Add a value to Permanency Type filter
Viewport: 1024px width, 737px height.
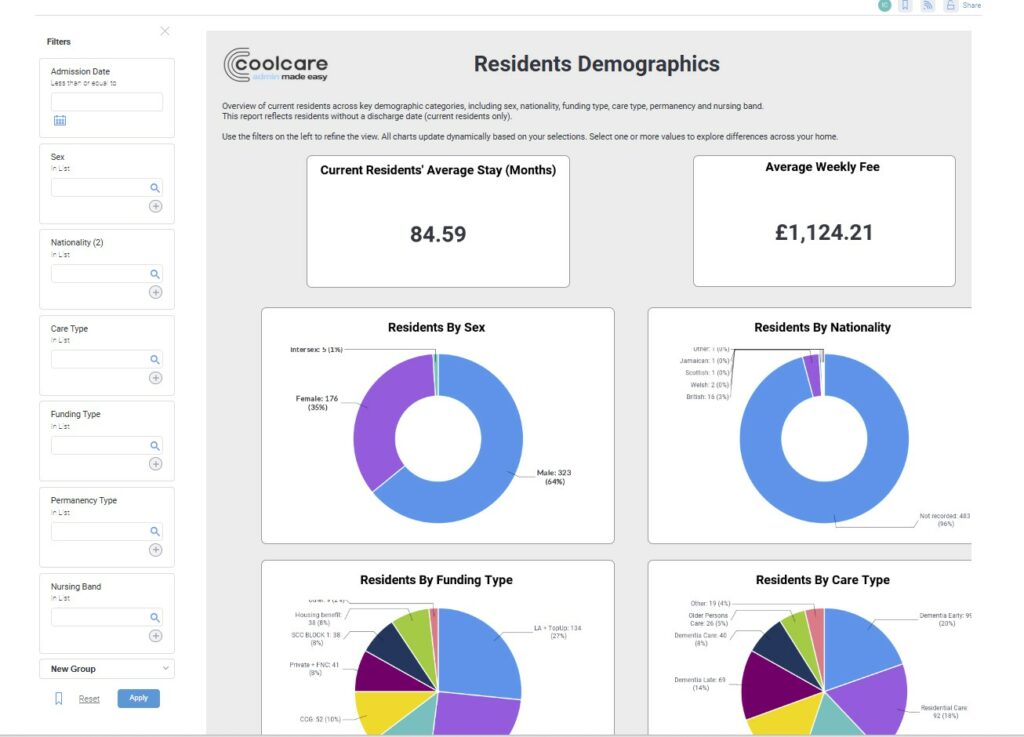point(155,550)
